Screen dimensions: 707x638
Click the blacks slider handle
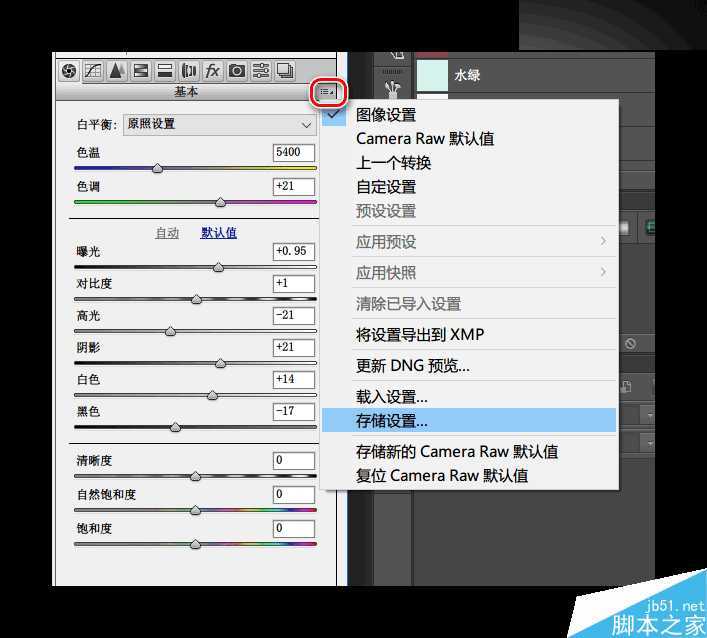tap(175, 427)
